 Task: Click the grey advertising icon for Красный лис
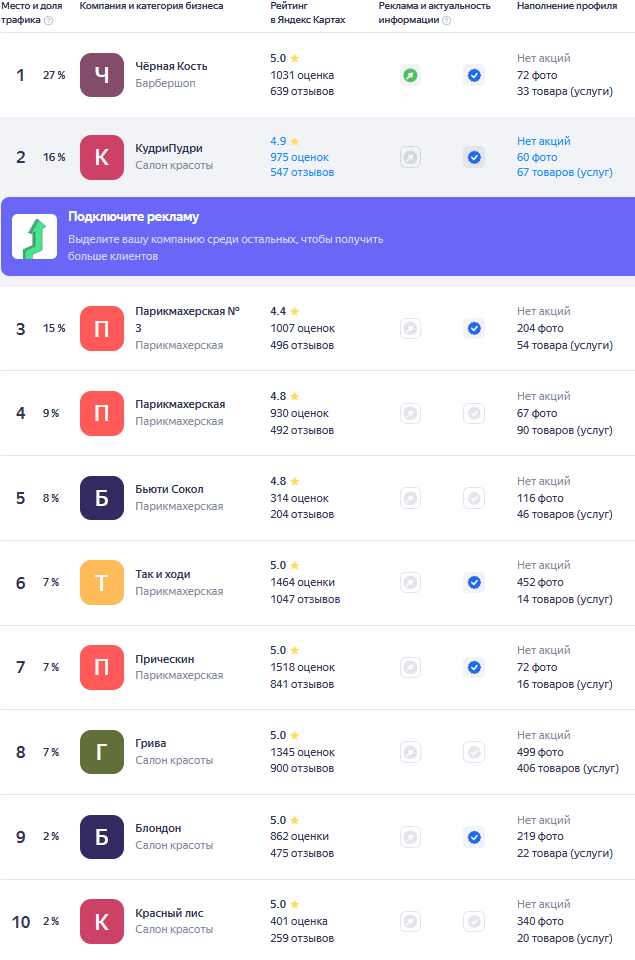pyautogui.click(x=410, y=922)
